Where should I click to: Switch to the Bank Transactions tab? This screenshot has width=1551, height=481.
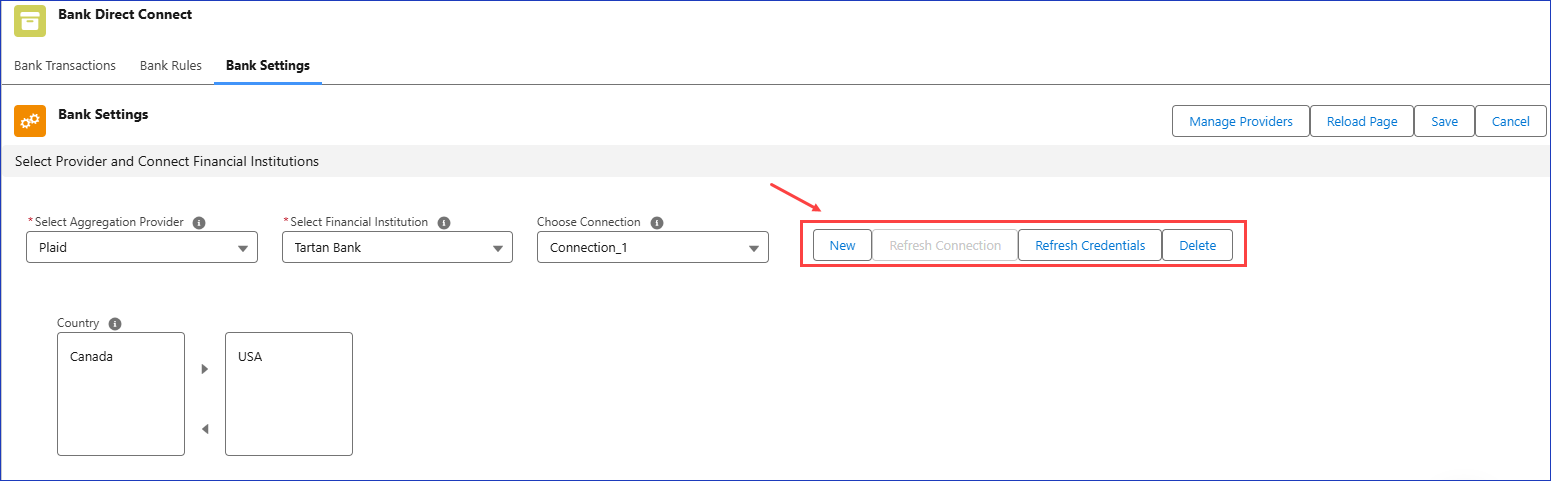click(x=65, y=66)
